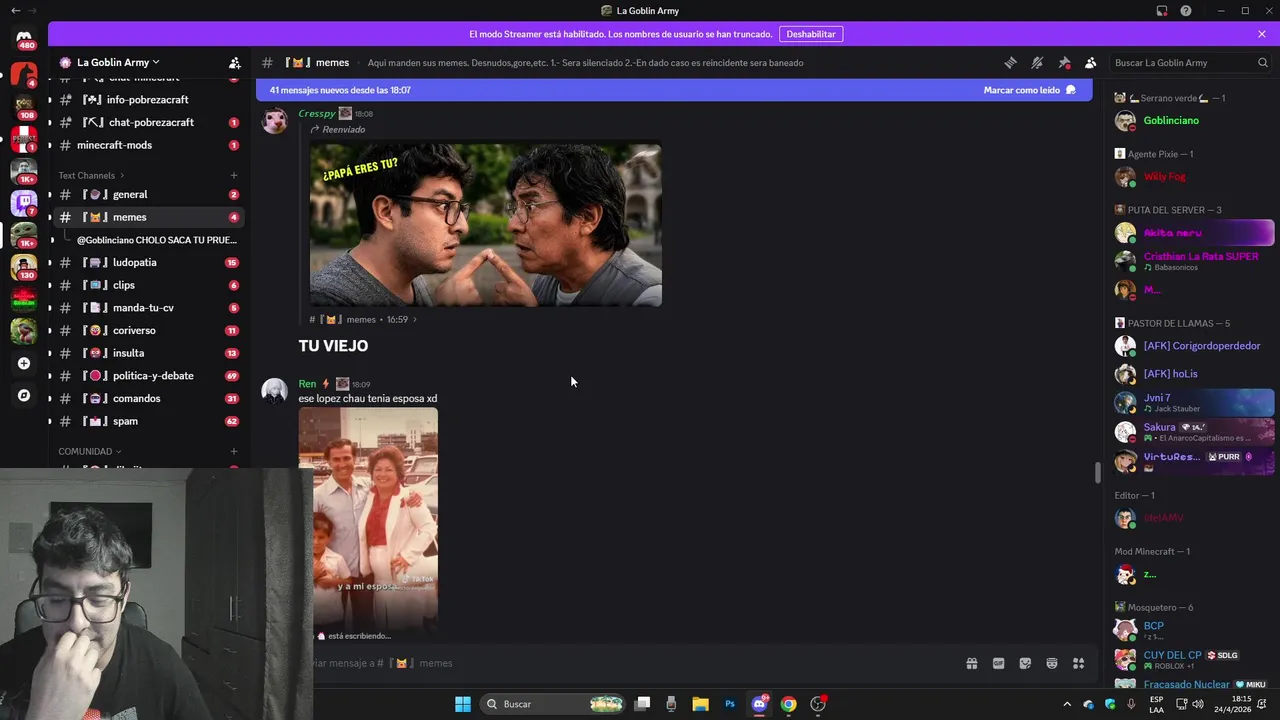Open the general channel

coord(147,194)
